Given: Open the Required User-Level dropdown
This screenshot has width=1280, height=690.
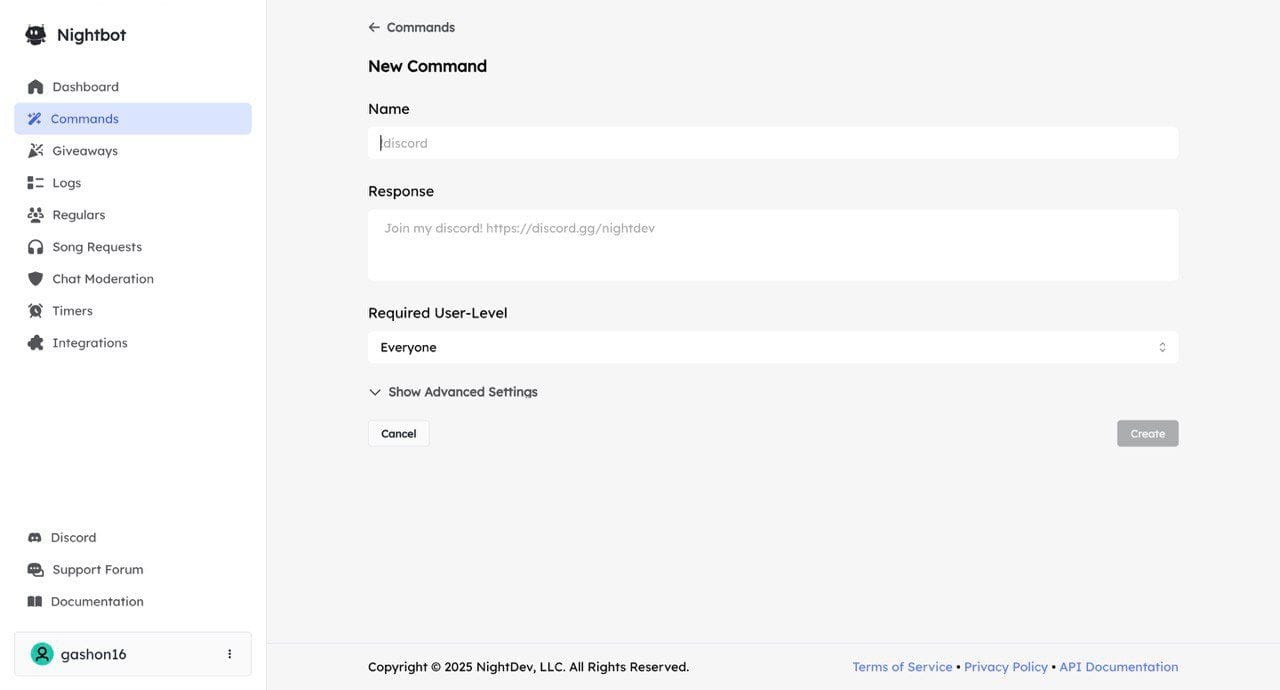Looking at the screenshot, I should click(x=772, y=347).
